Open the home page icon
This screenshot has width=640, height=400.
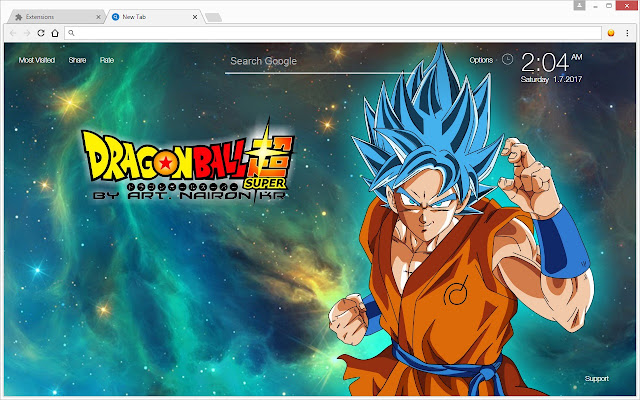(55, 33)
